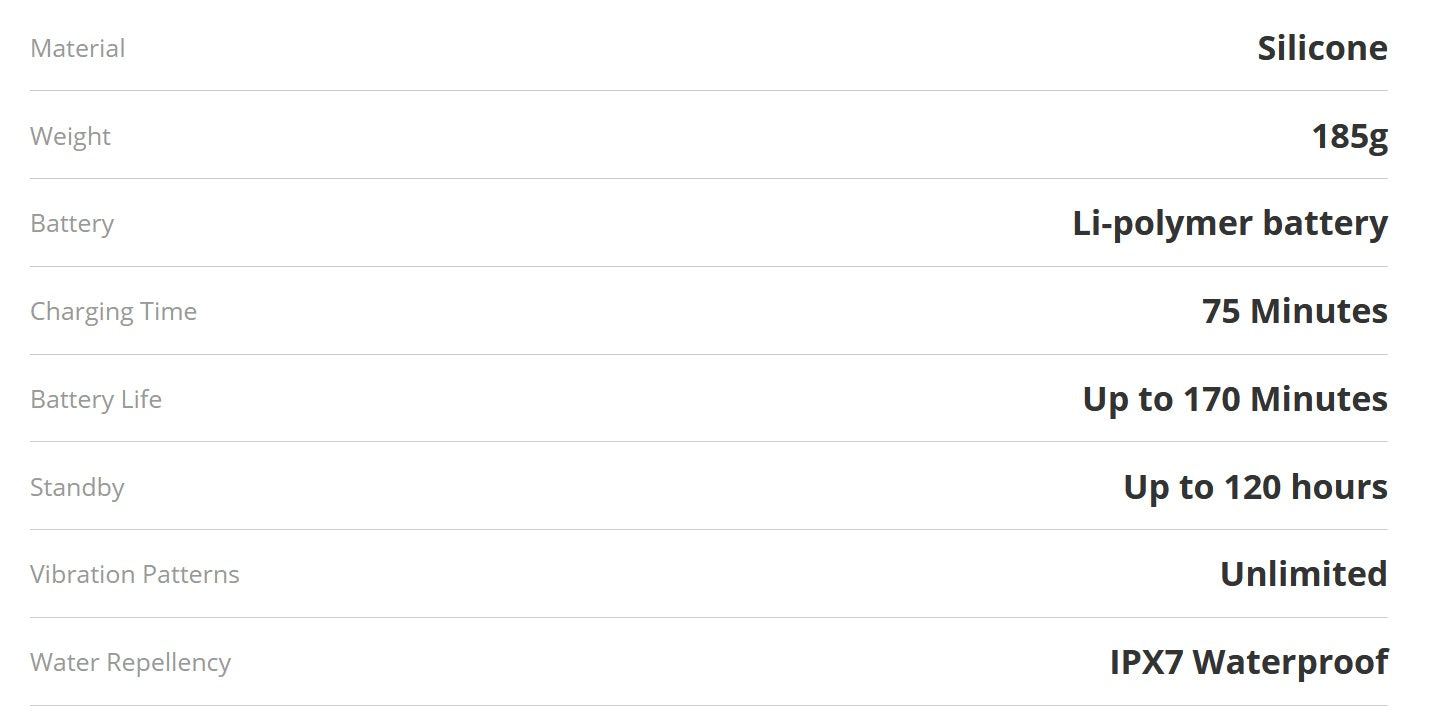
Task: Select the Up to 170 Minutes value
Action: (x=1235, y=399)
